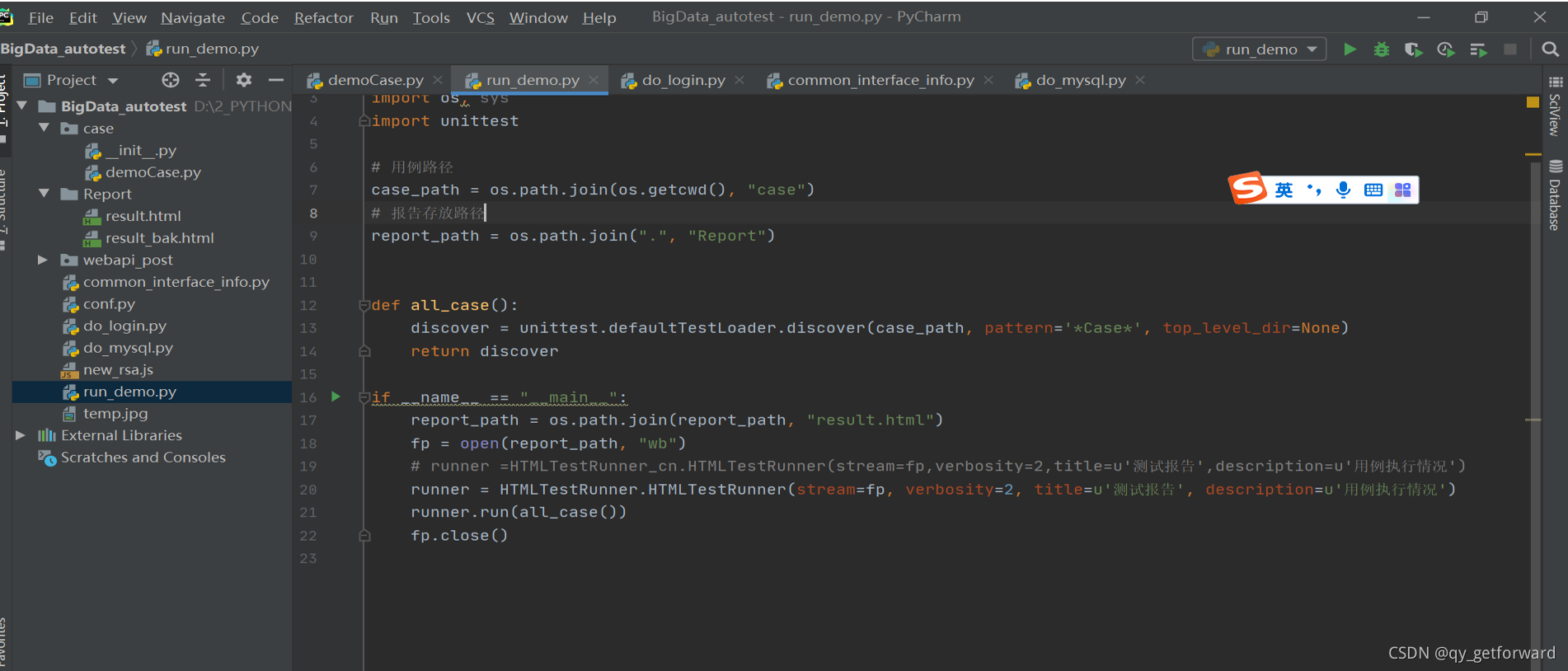Open the Tools menu

pyautogui.click(x=431, y=17)
